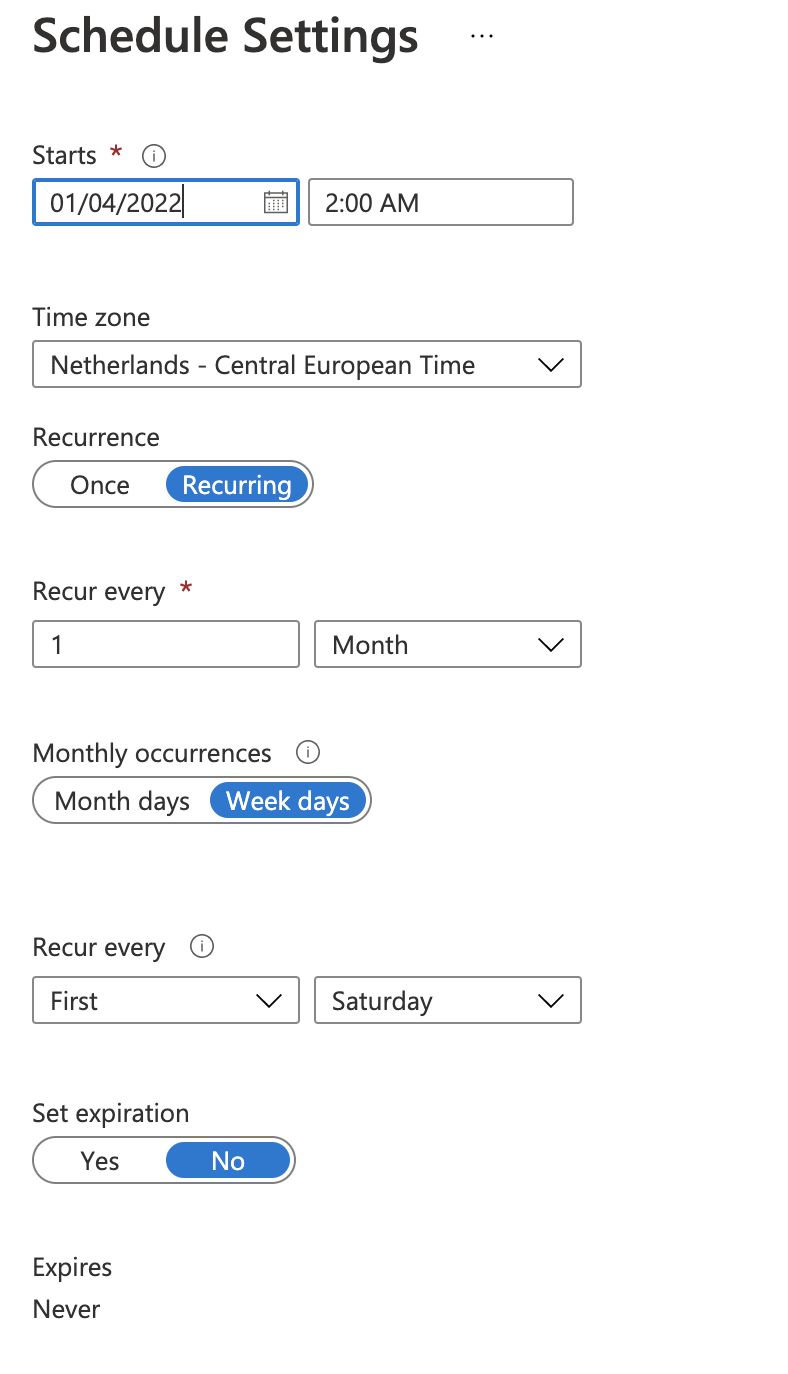Select the 2:00 AM start time field

[440, 202]
